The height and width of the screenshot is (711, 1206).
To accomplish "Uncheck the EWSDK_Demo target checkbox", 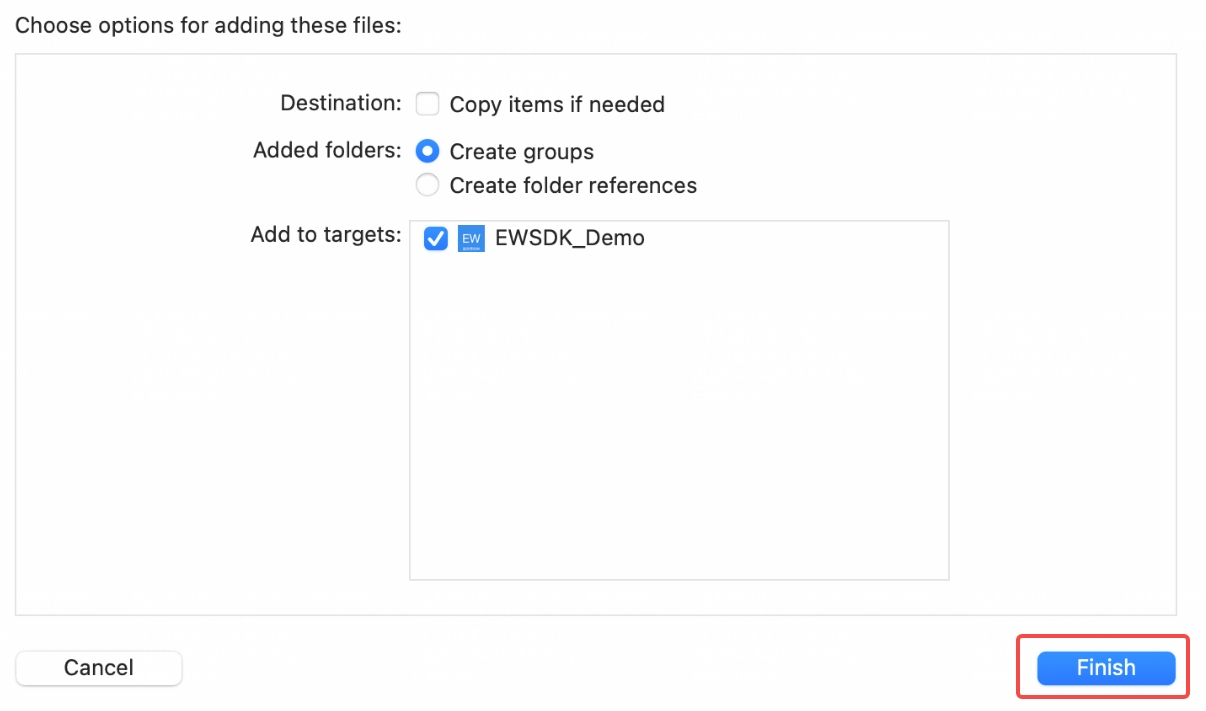I will [x=436, y=238].
